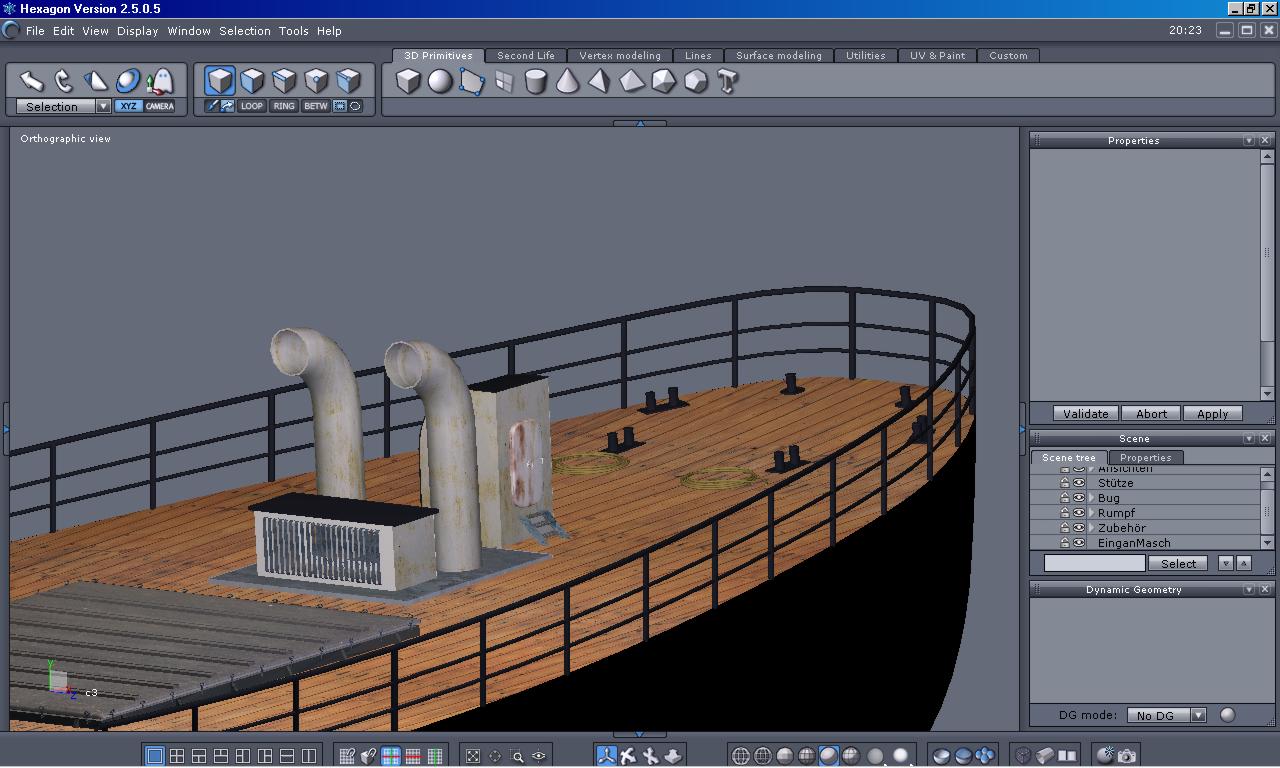Screen dimensions: 1280x768
Task: Expand the Zubehör tree group
Action: coord(1092,528)
